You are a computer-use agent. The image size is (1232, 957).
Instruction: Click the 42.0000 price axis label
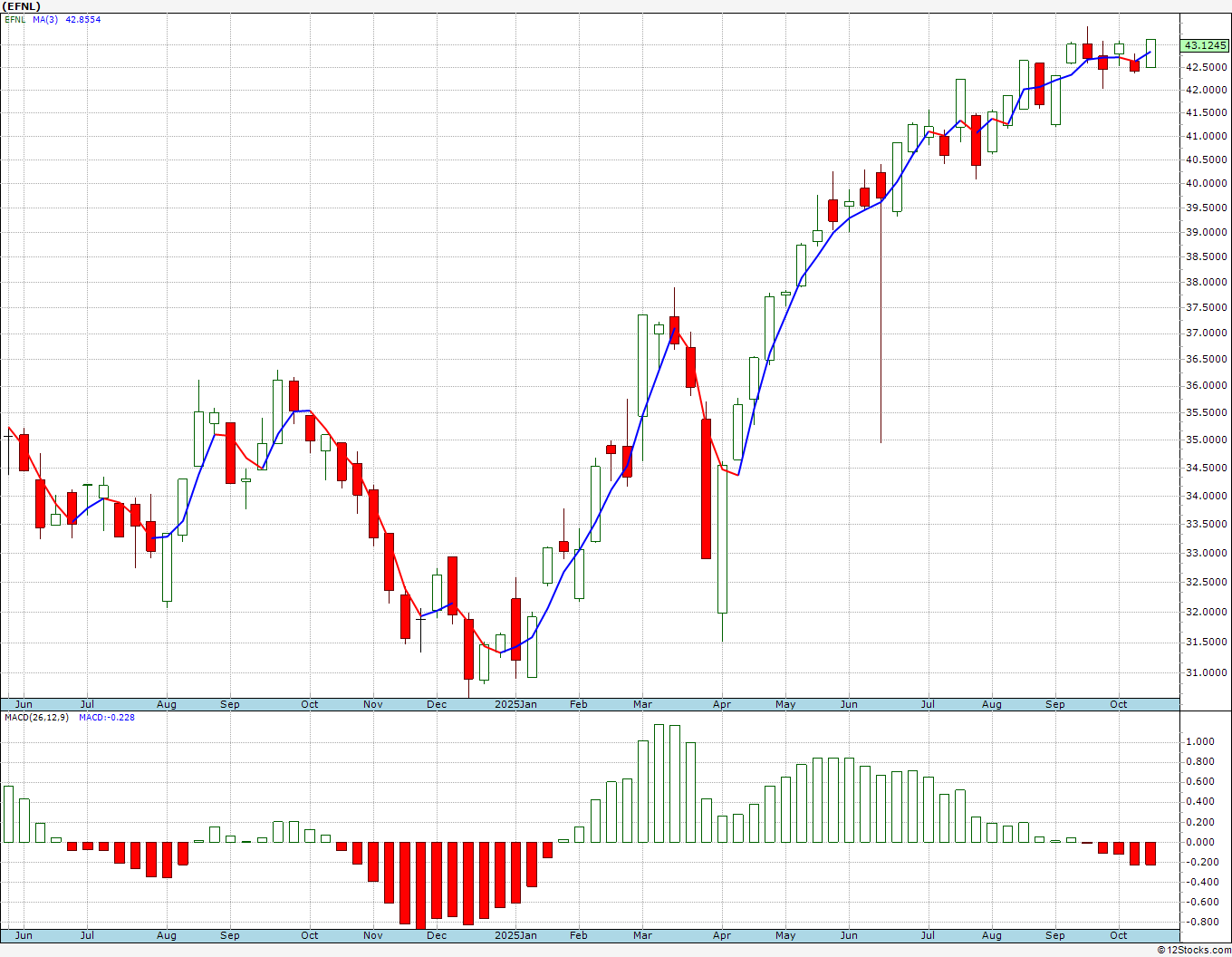1208,90
